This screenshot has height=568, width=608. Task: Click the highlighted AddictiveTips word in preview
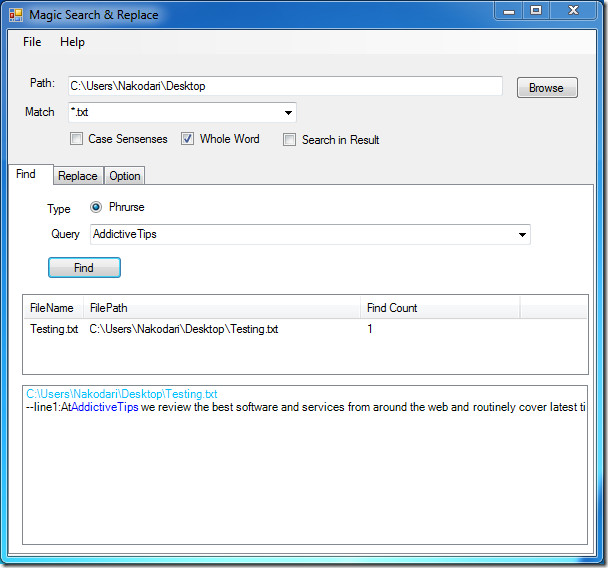tap(105, 407)
